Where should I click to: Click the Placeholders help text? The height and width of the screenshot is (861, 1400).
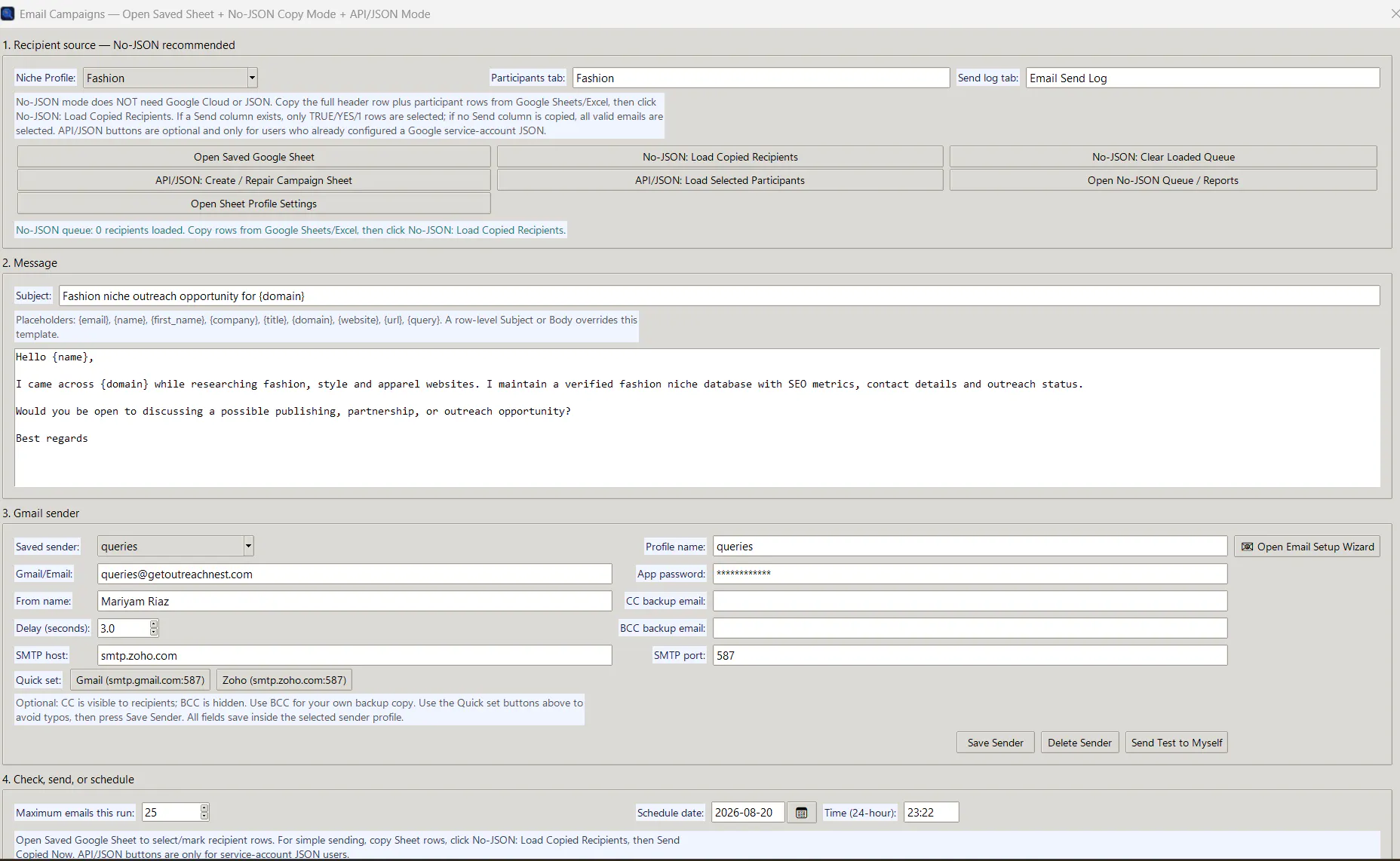pyautogui.click(x=327, y=326)
